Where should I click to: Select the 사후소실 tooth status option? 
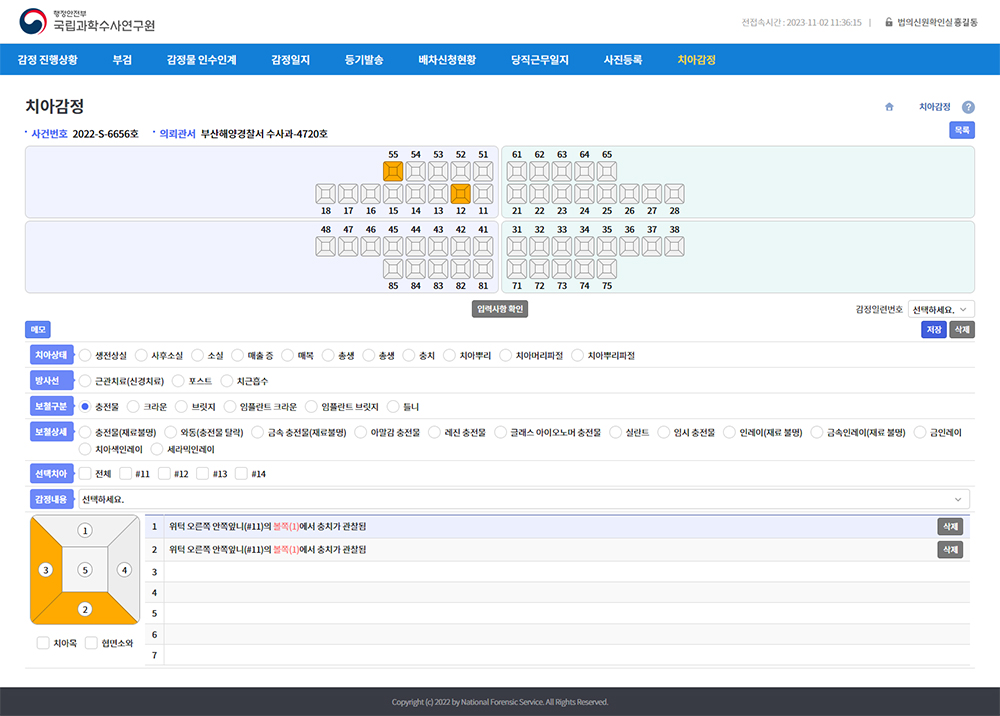point(141,355)
